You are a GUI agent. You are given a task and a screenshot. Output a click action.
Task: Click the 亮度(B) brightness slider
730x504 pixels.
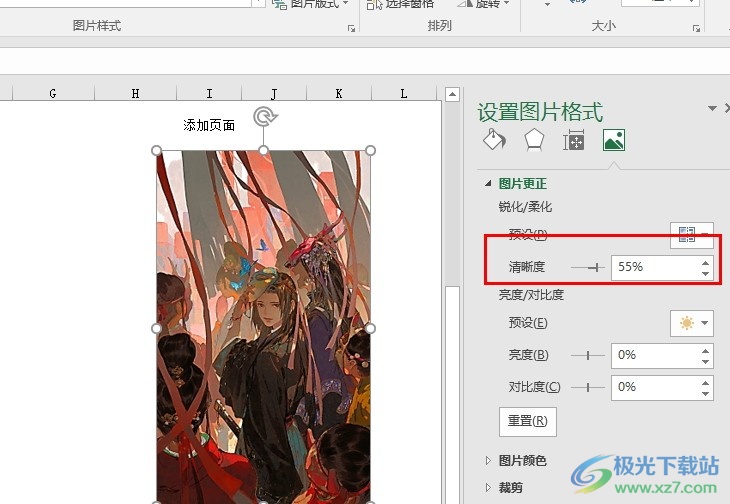click(x=588, y=356)
